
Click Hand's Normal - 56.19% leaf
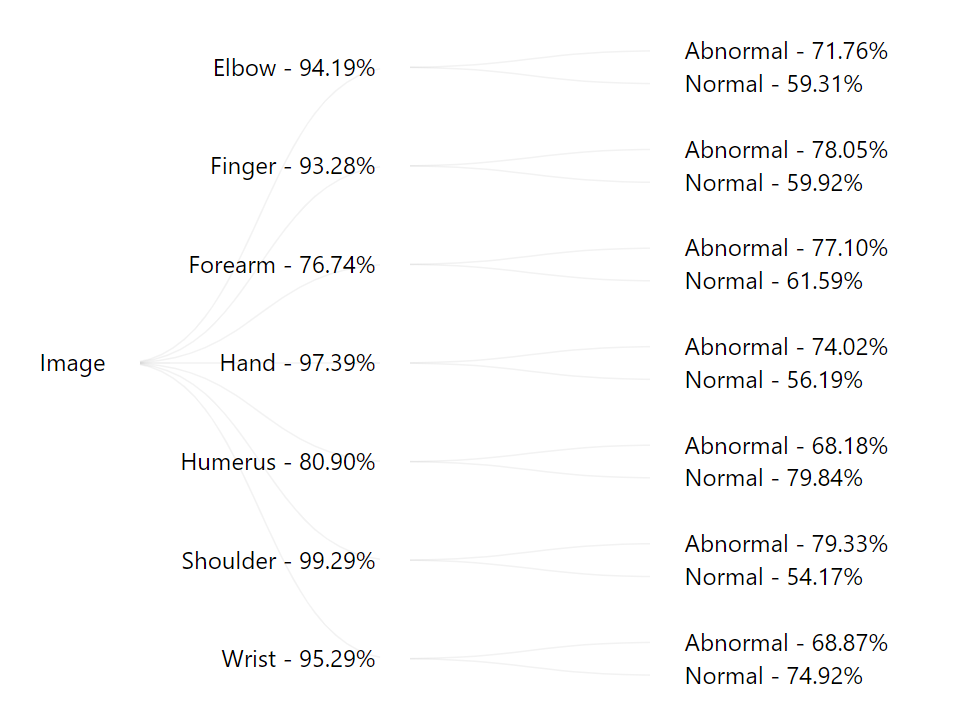click(774, 380)
